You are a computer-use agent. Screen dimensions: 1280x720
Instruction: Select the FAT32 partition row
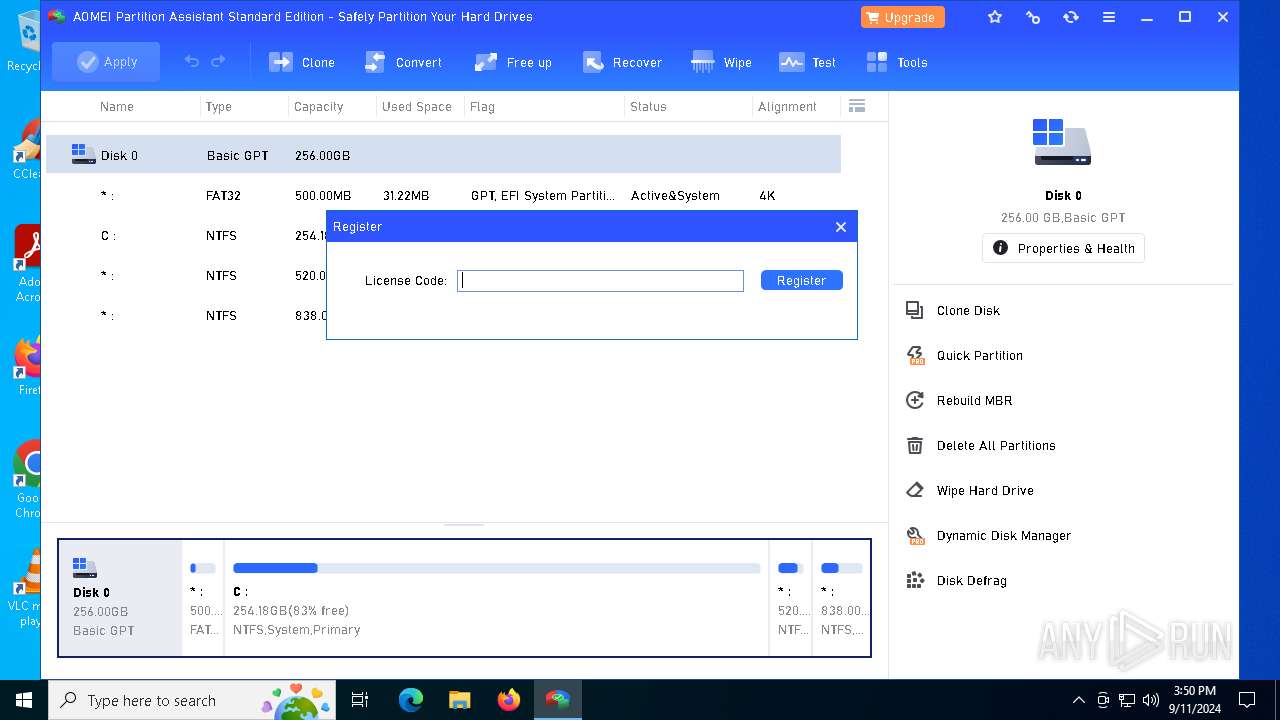(x=443, y=196)
